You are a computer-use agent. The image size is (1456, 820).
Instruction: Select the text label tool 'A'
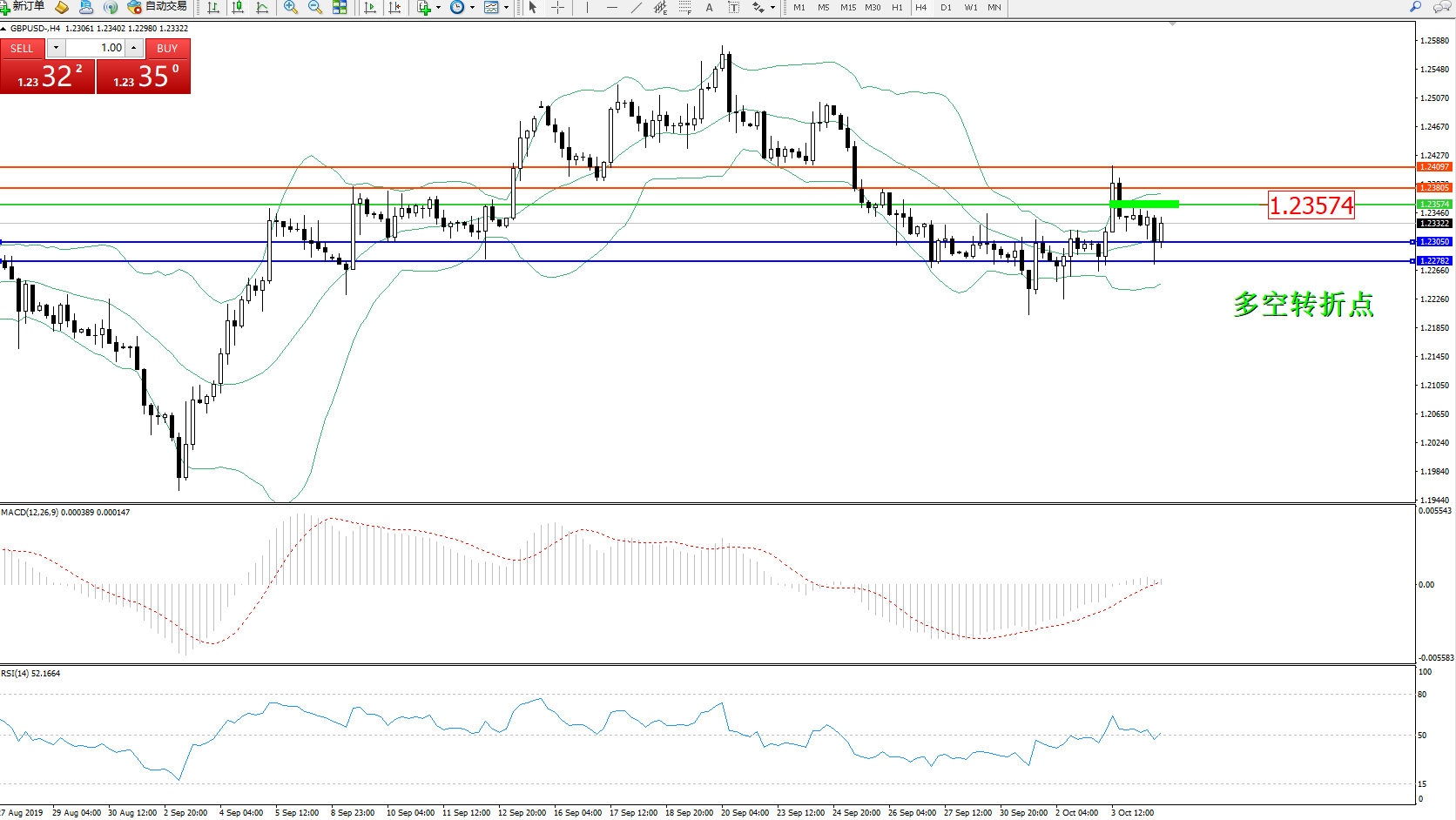click(709, 8)
